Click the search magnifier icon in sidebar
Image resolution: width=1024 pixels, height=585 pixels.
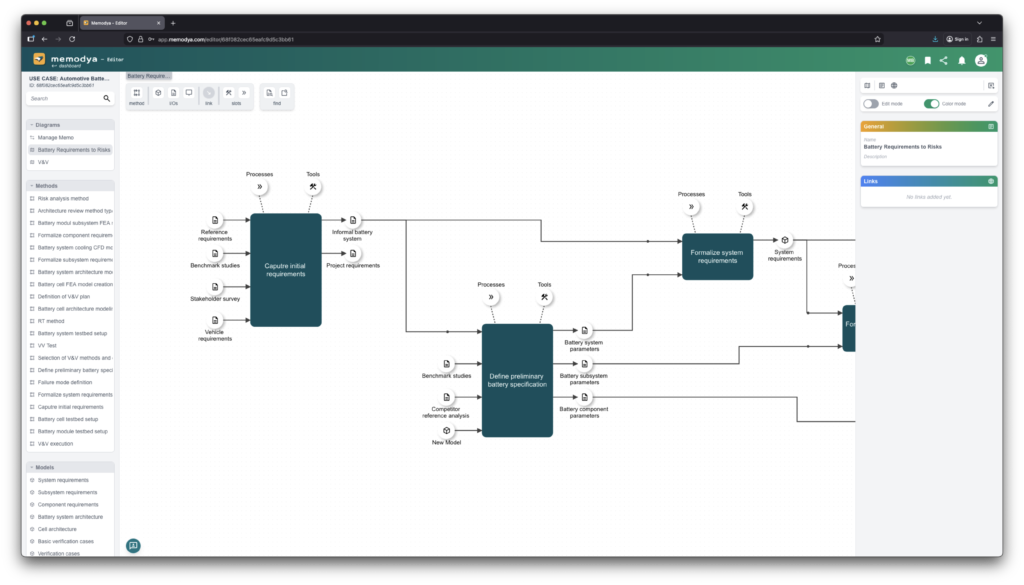107,99
